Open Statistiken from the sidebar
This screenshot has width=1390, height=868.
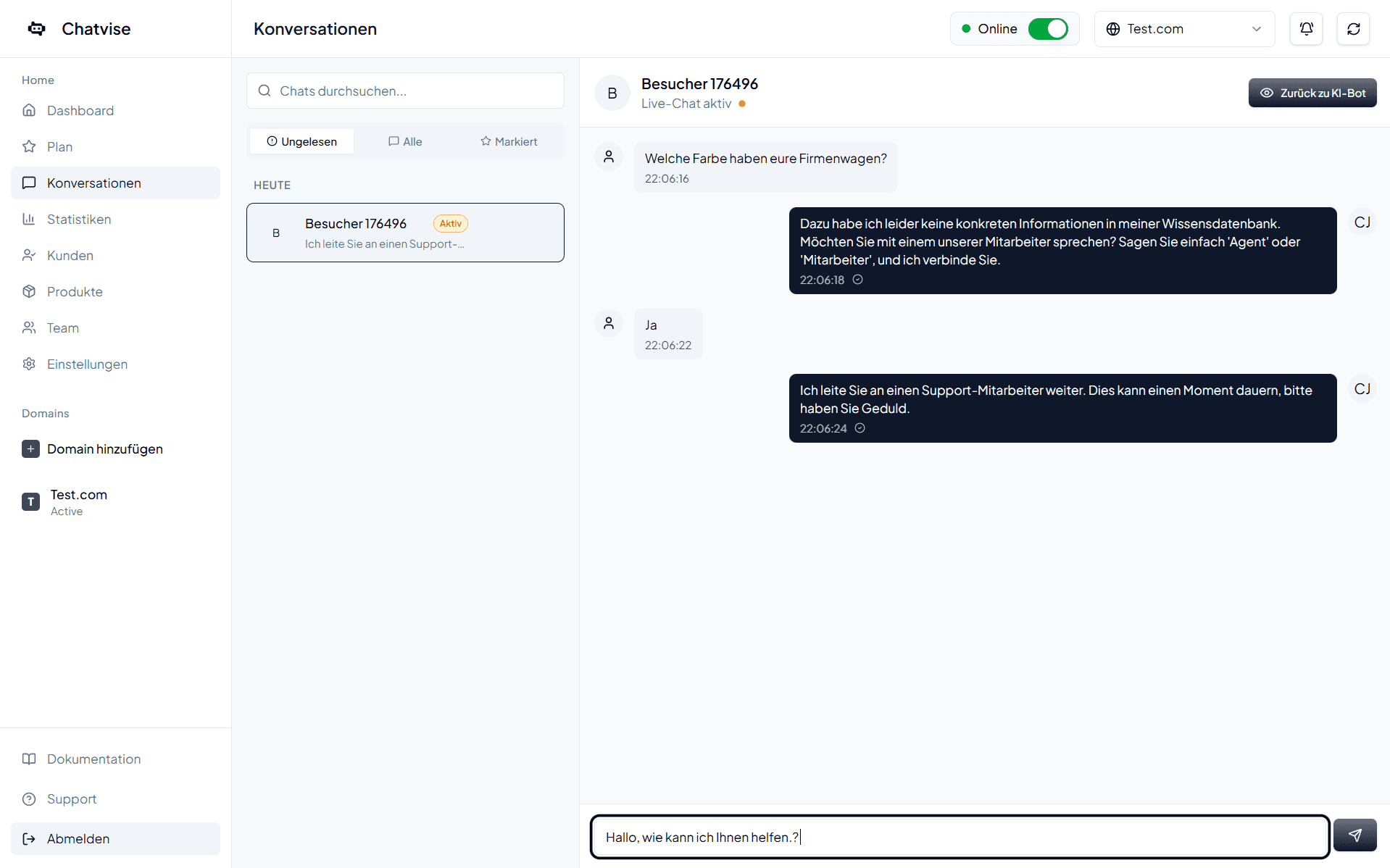pyautogui.click(x=79, y=220)
